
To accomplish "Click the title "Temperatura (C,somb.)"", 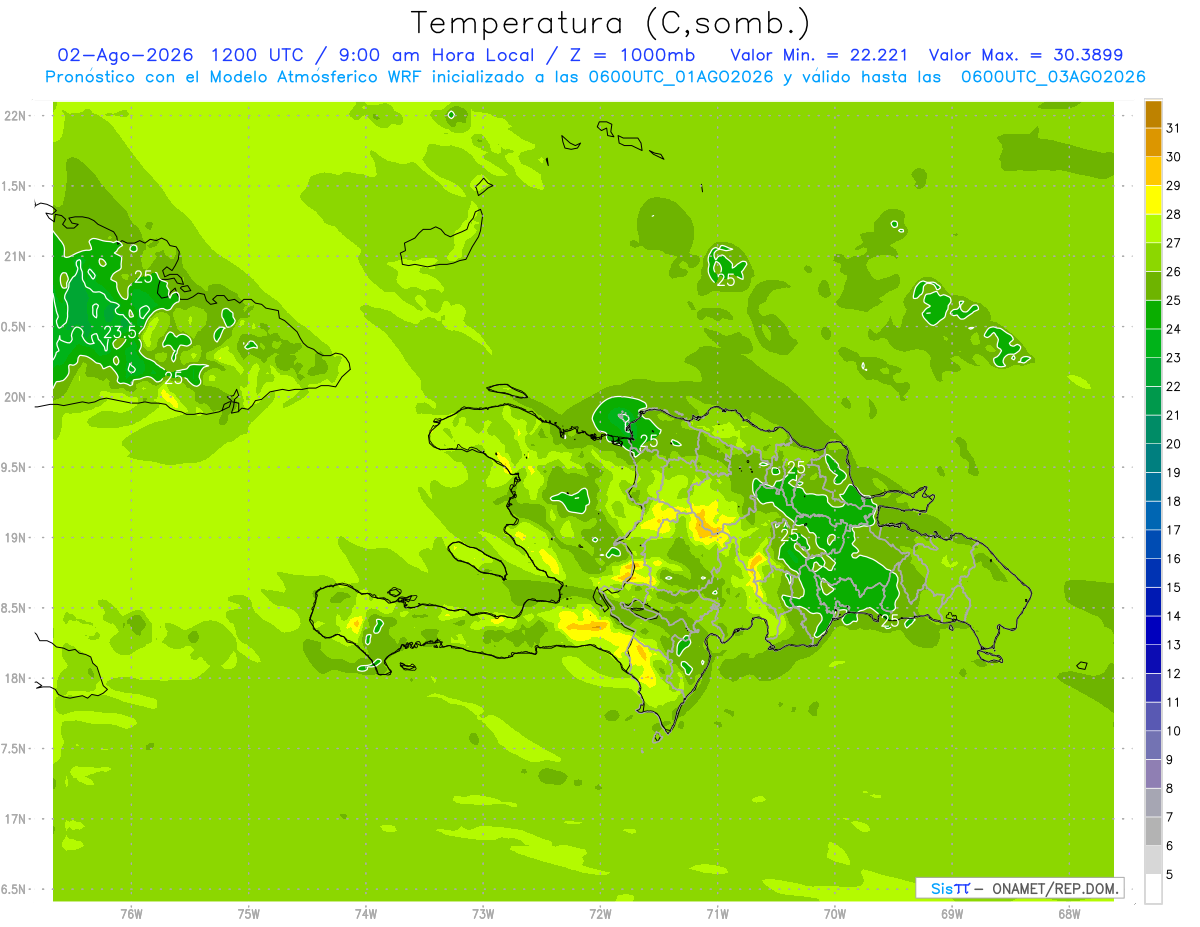I will [x=611, y=23].
